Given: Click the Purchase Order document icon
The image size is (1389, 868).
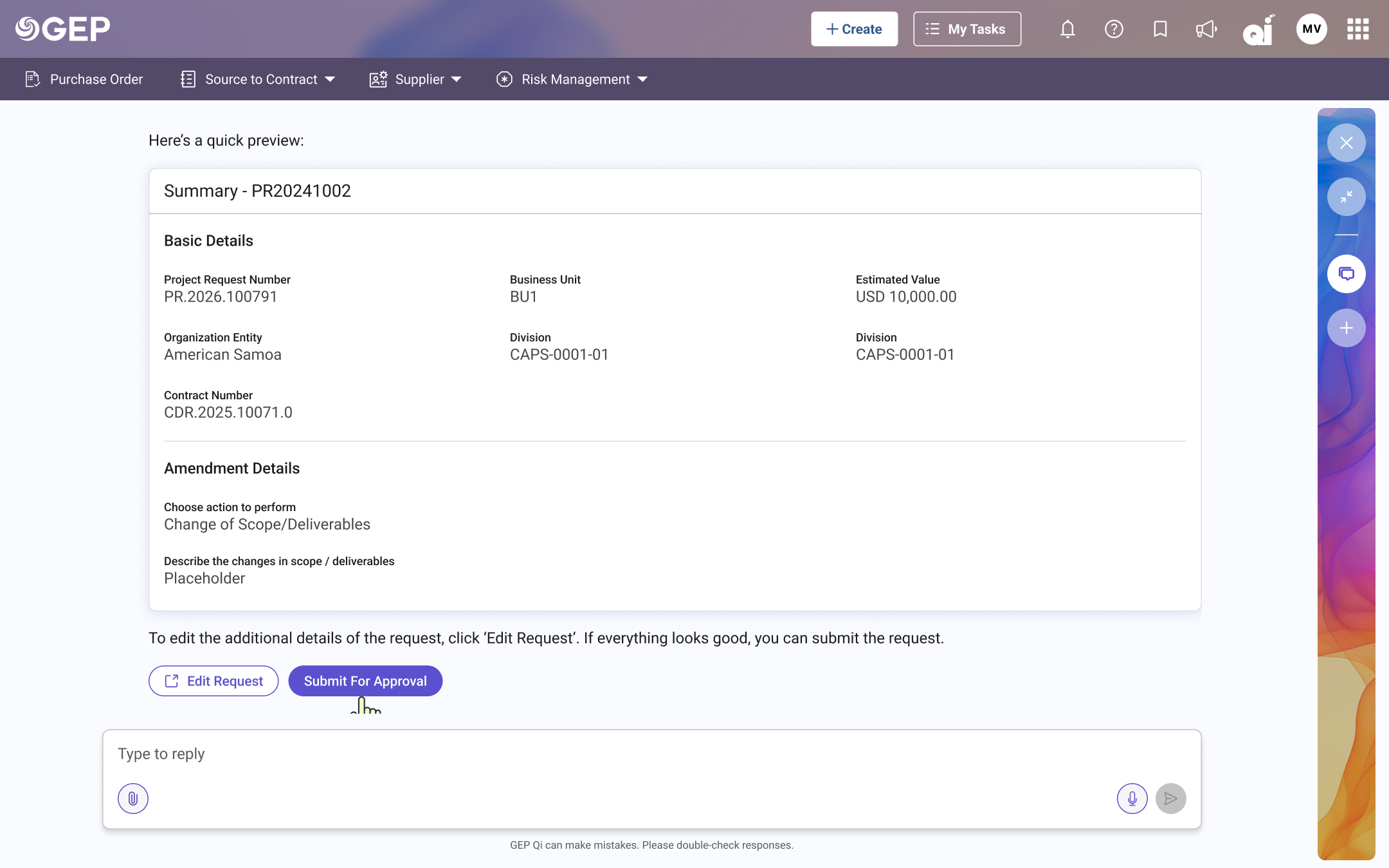Looking at the screenshot, I should (x=32, y=79).
